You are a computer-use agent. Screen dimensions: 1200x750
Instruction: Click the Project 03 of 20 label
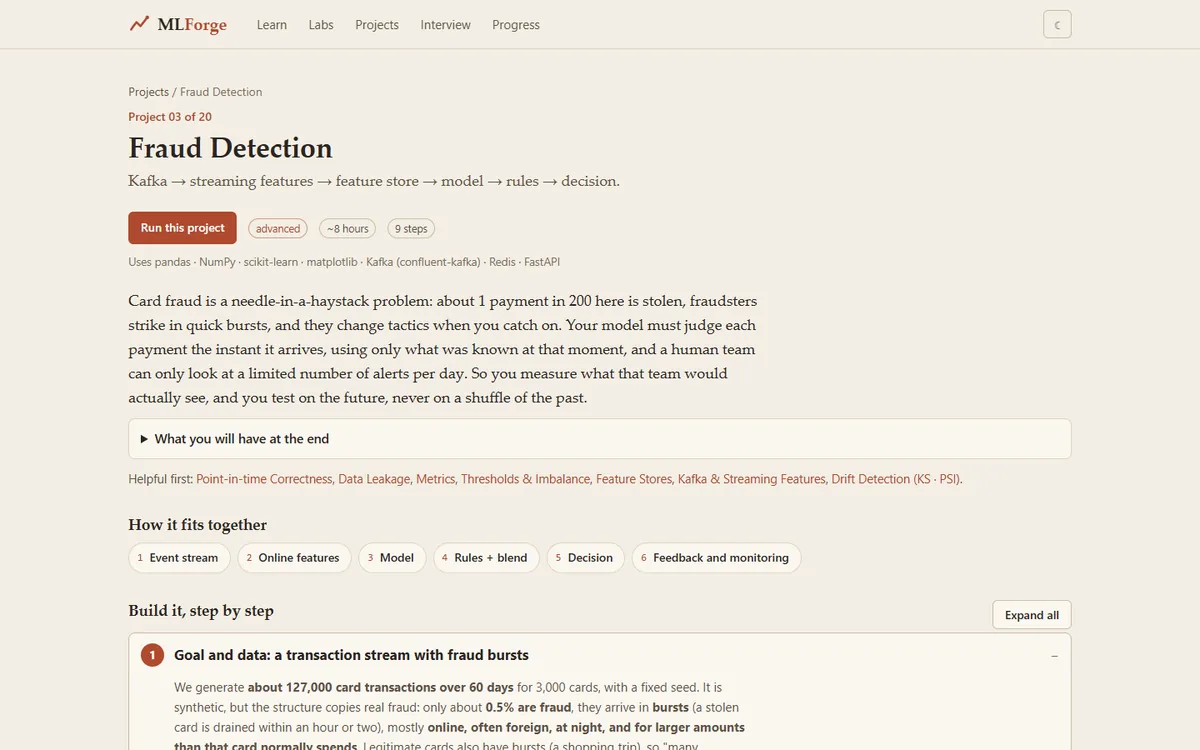tap(170, 117)
